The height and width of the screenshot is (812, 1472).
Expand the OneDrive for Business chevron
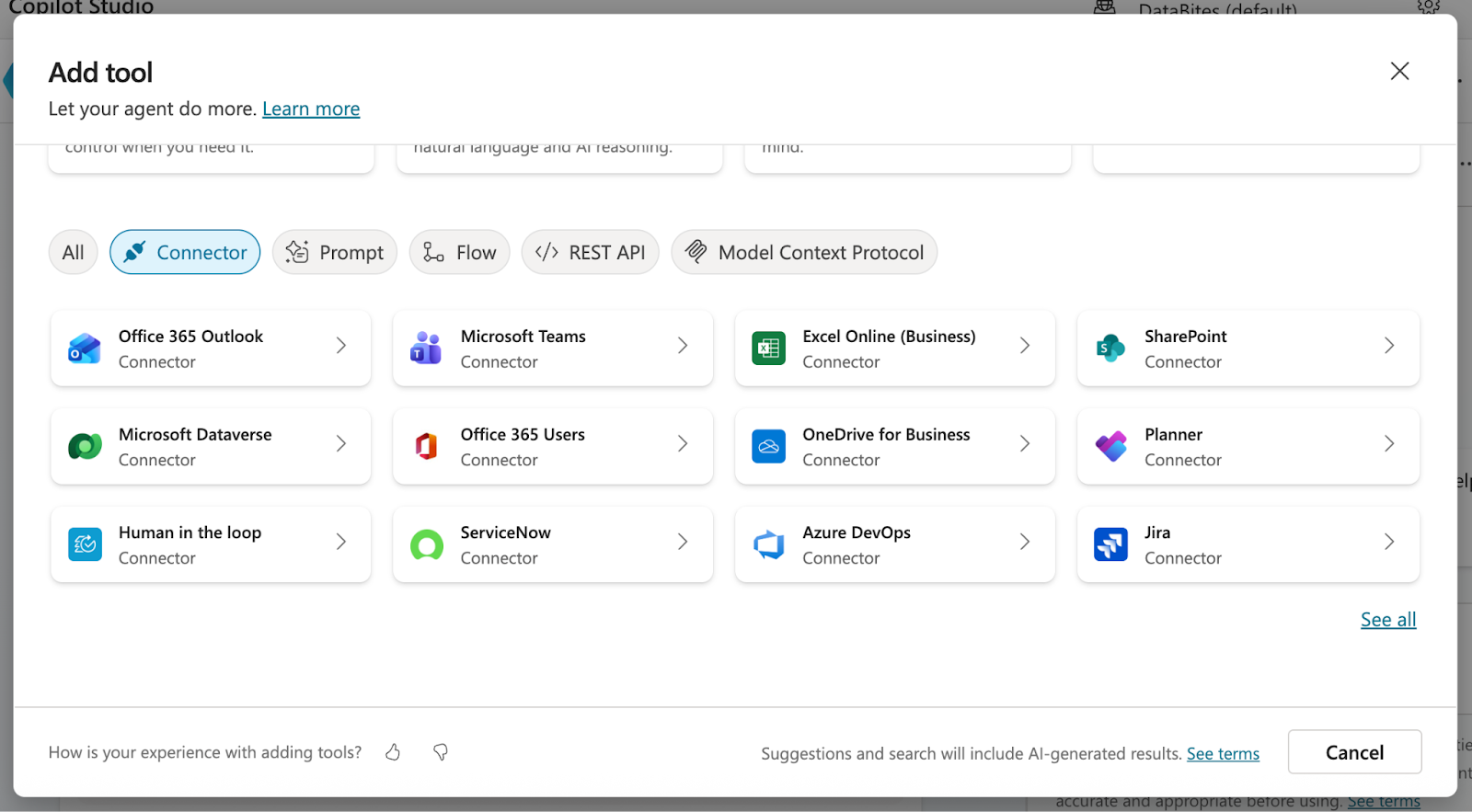click(1025, 443)
